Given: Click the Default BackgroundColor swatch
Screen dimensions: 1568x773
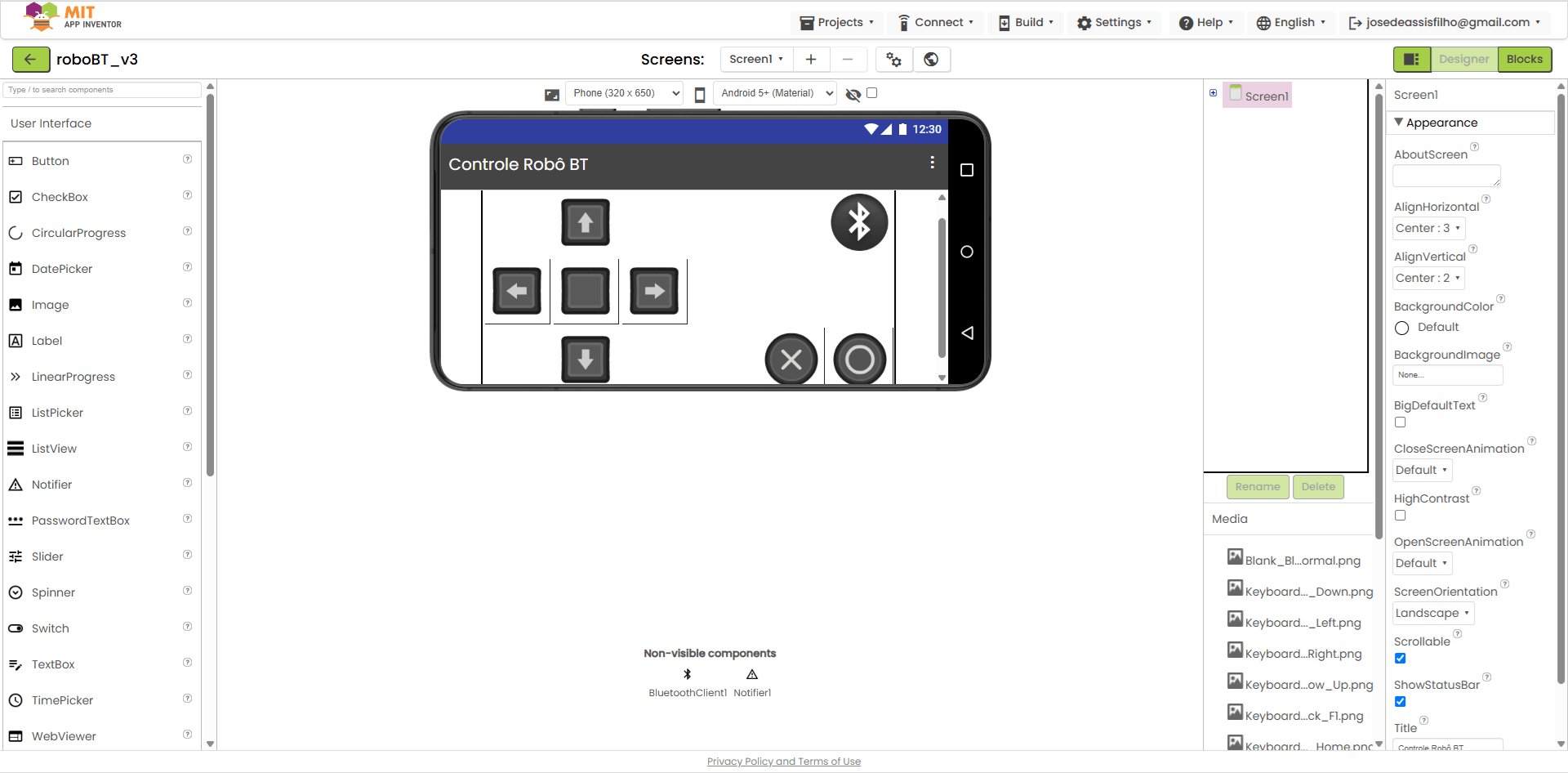Looking at the screenshot, I should coord(1402,328).
